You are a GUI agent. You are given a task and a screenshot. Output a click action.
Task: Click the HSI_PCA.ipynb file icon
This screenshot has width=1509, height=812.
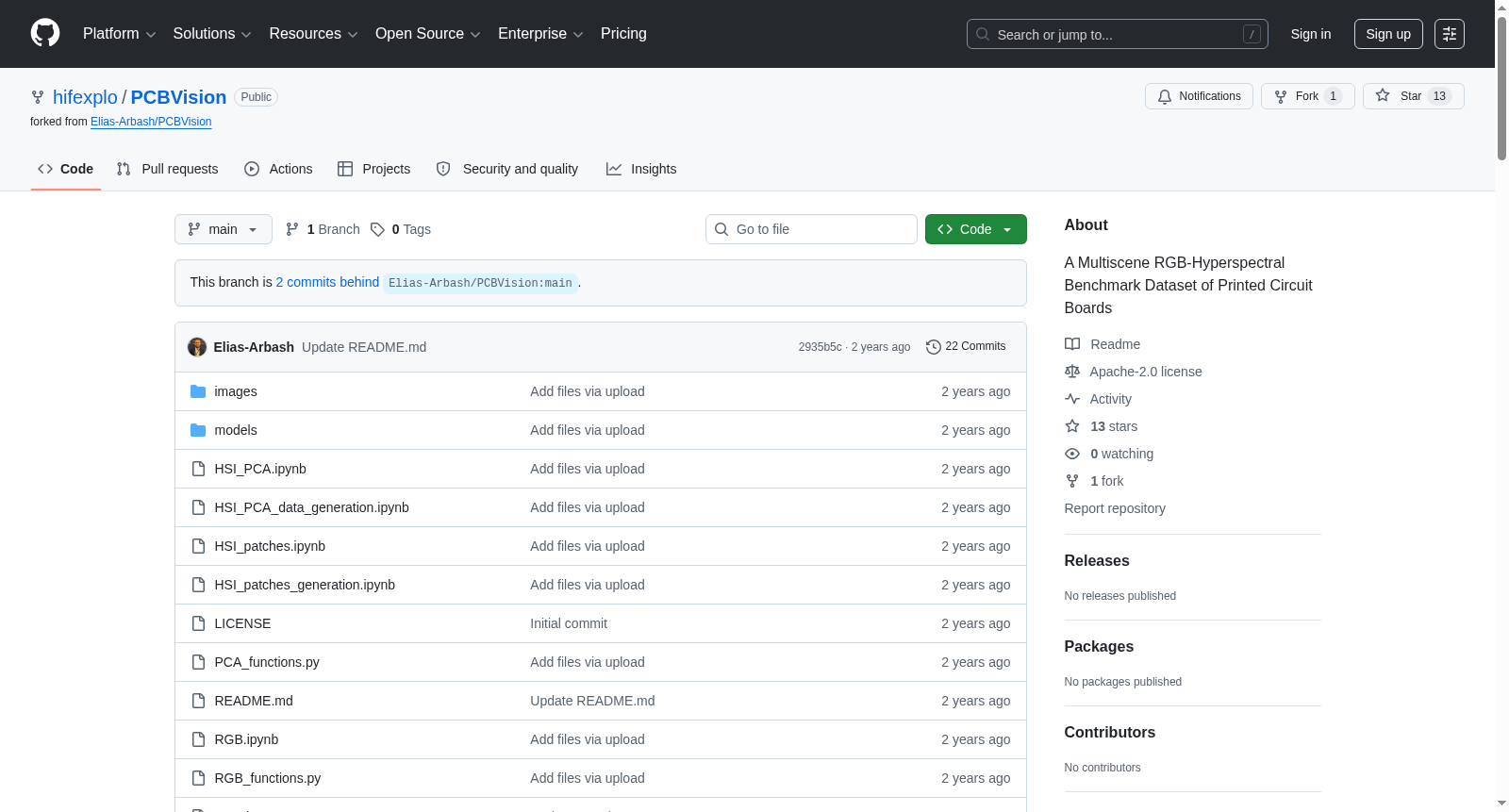tap(198, 469)
